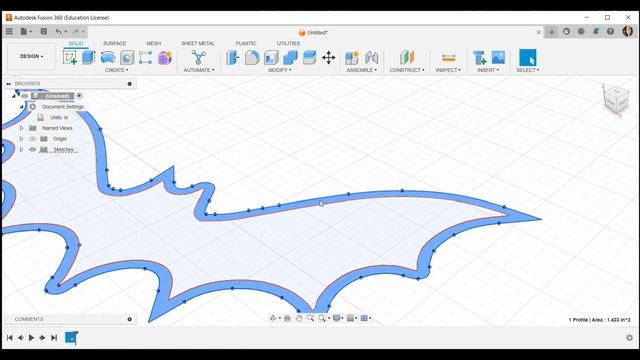The height and width of the screenshot is (360, 640).
Task: Play the timeline
Action: pyautogui.click(x=31, y=338)
